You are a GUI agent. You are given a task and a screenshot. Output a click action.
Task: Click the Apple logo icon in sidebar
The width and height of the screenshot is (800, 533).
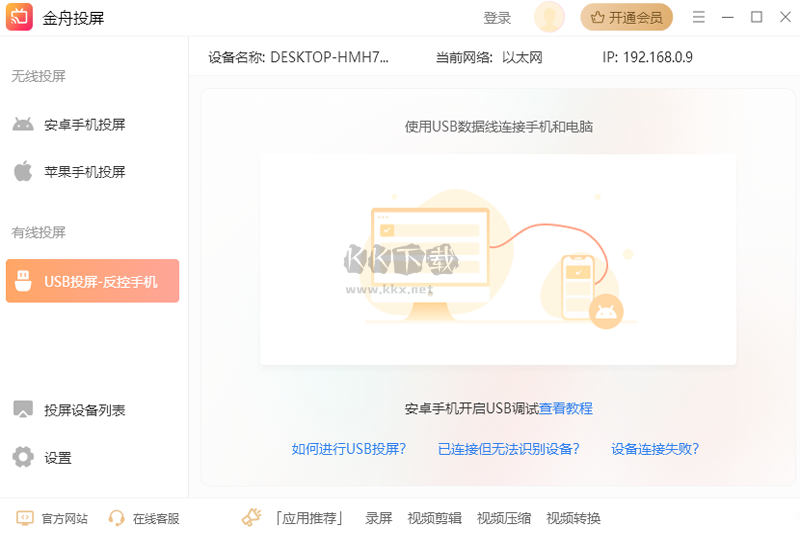(23, 171)
